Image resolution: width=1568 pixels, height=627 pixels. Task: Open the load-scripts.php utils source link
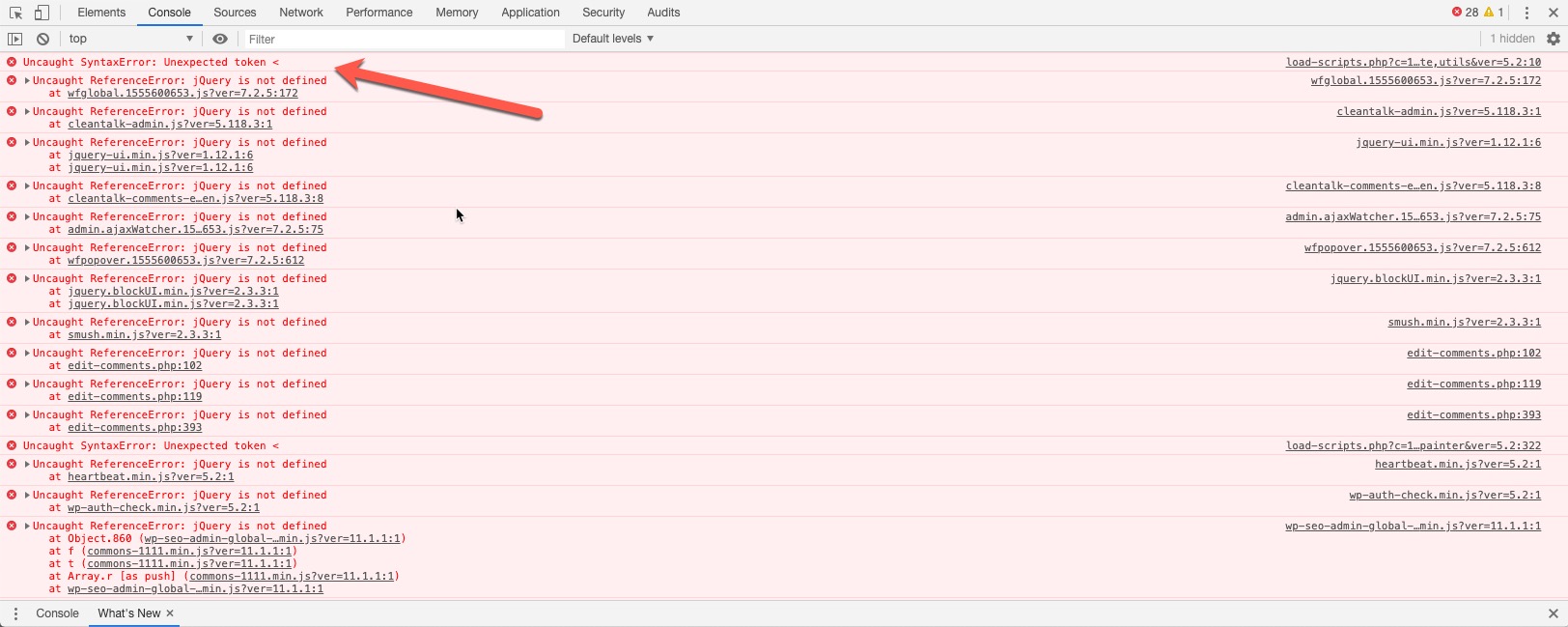coord(1413,62)
